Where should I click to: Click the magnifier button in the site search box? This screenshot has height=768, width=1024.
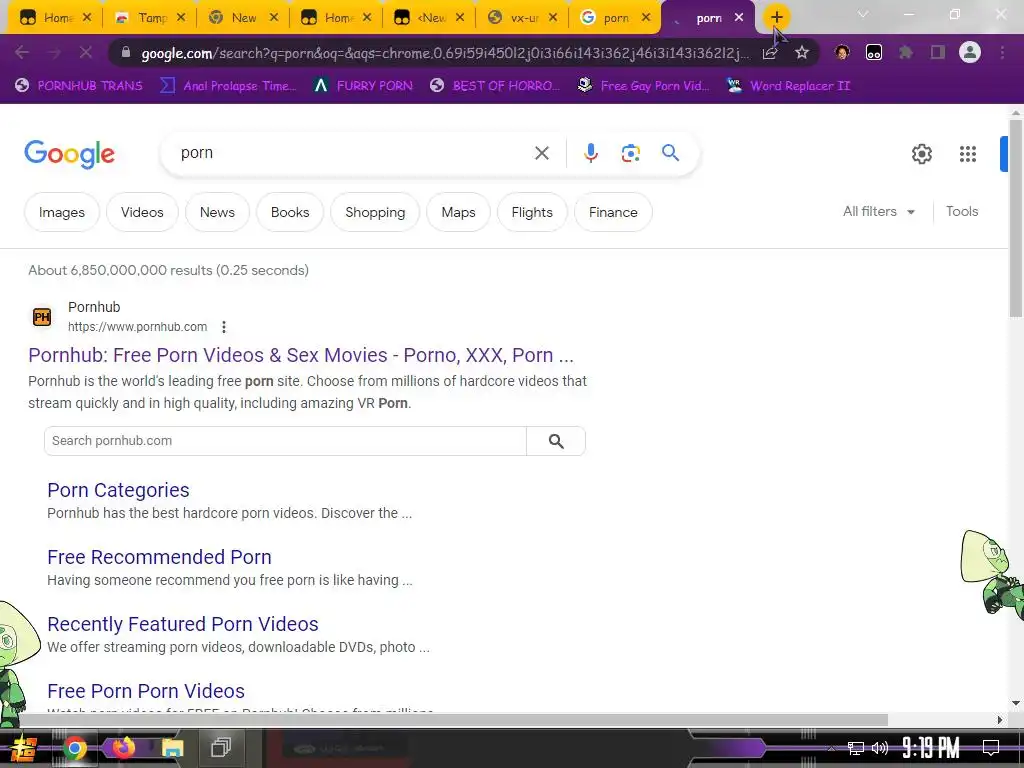pyautogui.click(x=556, y=441)
